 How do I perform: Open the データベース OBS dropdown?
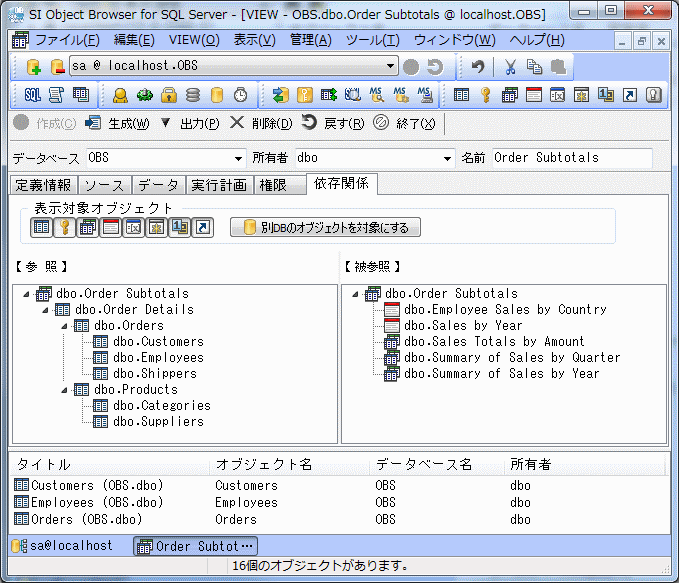pyautogui.click(x=238, y=158)
